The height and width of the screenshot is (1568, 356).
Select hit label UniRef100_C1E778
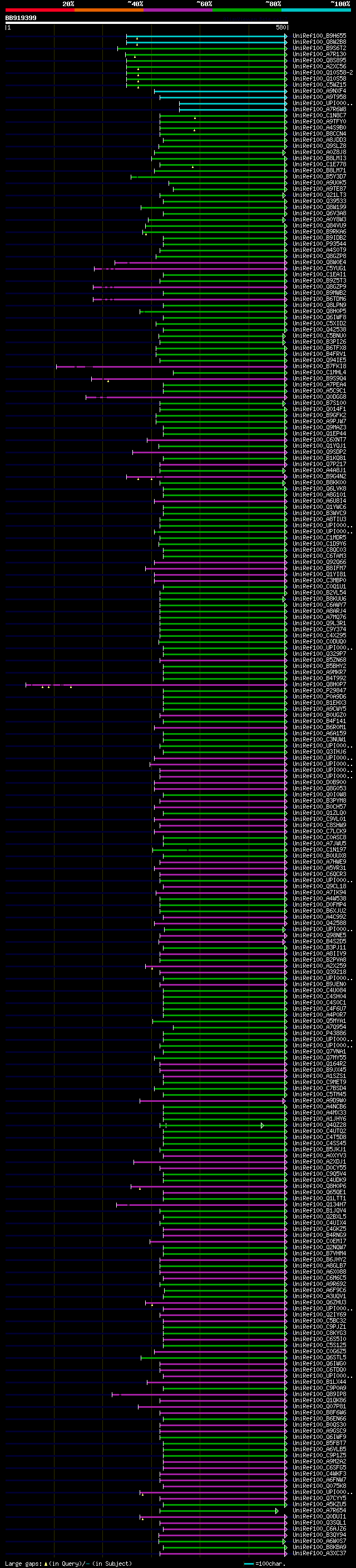click(x=319, y=164)
